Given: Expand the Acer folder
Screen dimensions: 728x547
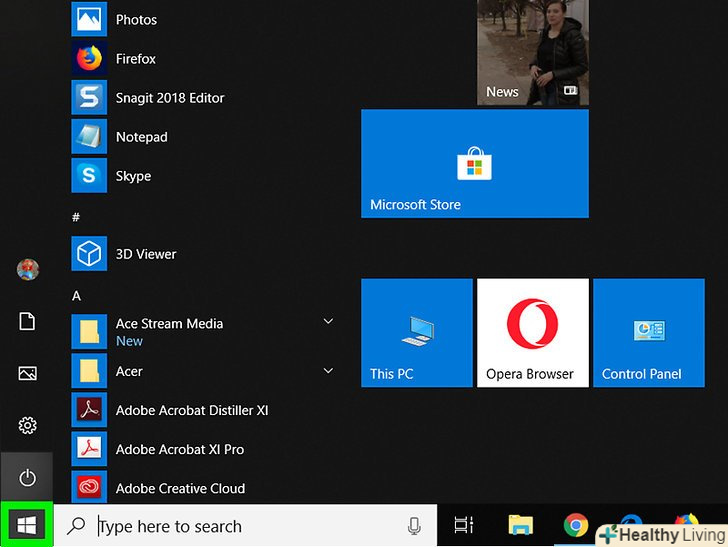Looking at the screenshot, I should coord(327,371).
